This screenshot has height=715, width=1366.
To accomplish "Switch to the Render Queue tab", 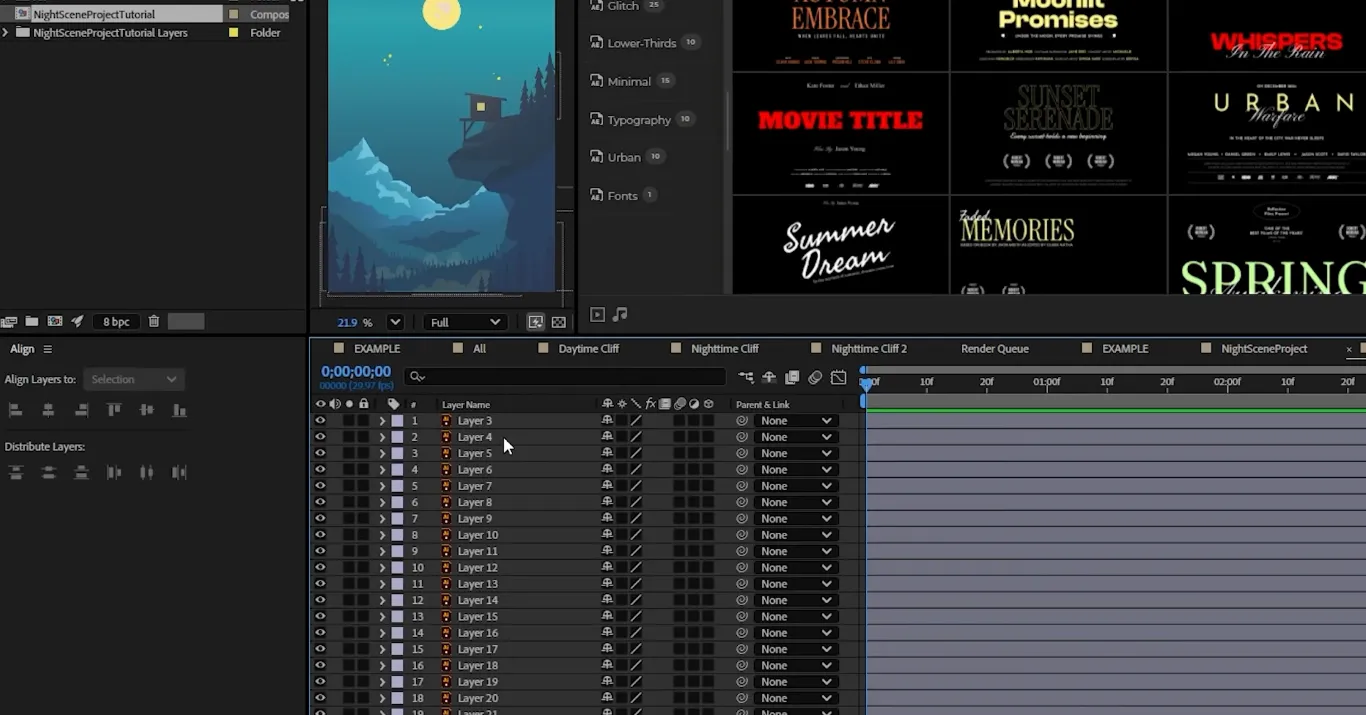I will pos(994,348).
